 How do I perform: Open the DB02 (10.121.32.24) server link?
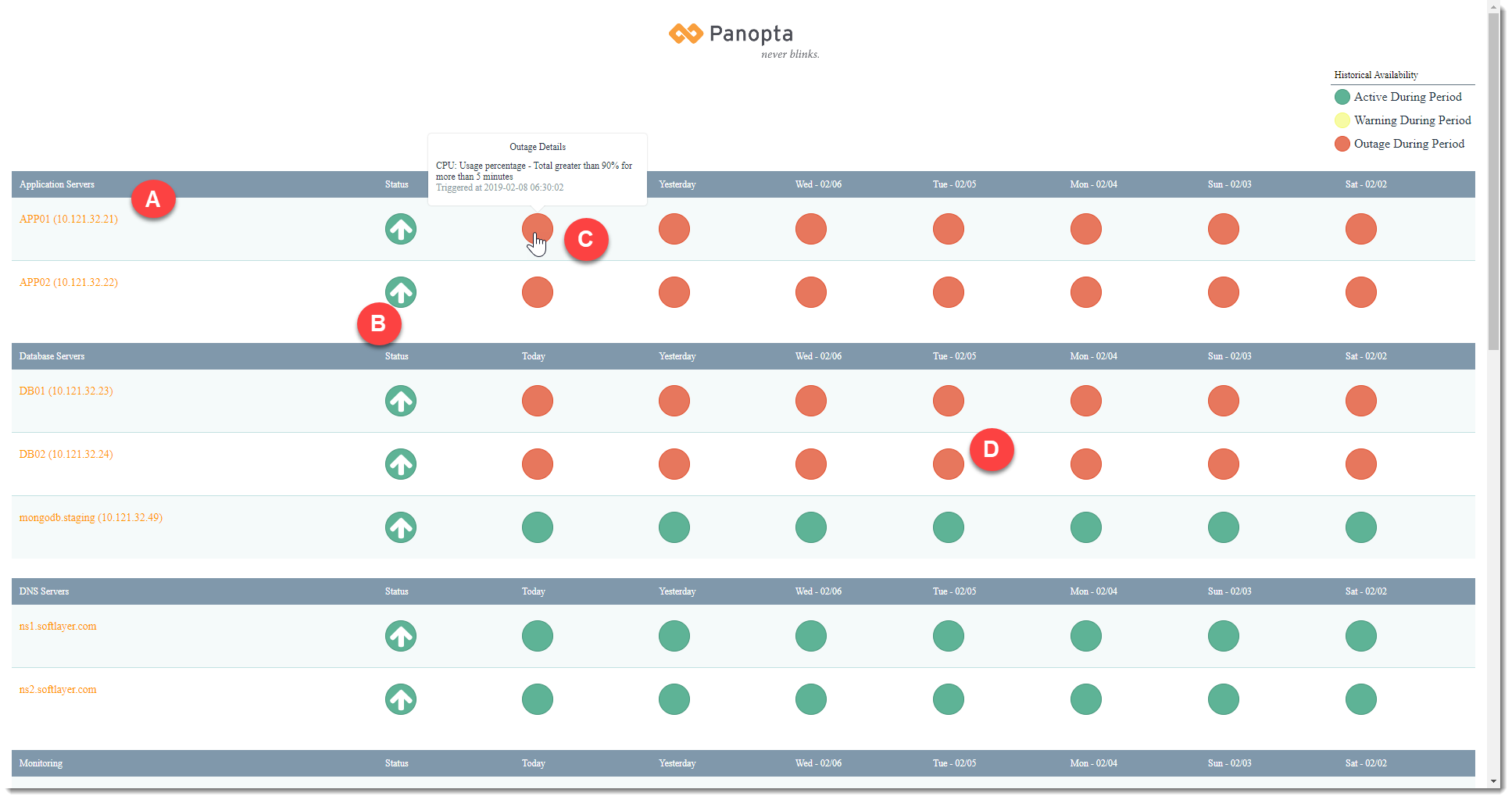(x=66, y=455)
